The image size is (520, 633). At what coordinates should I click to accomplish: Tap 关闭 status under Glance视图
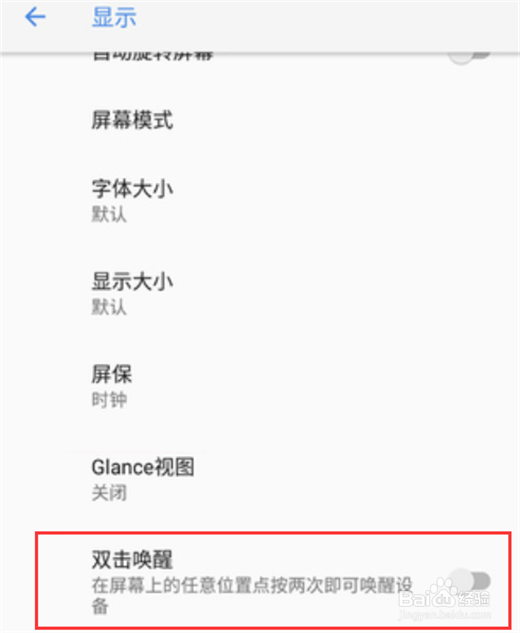[109, 493]
